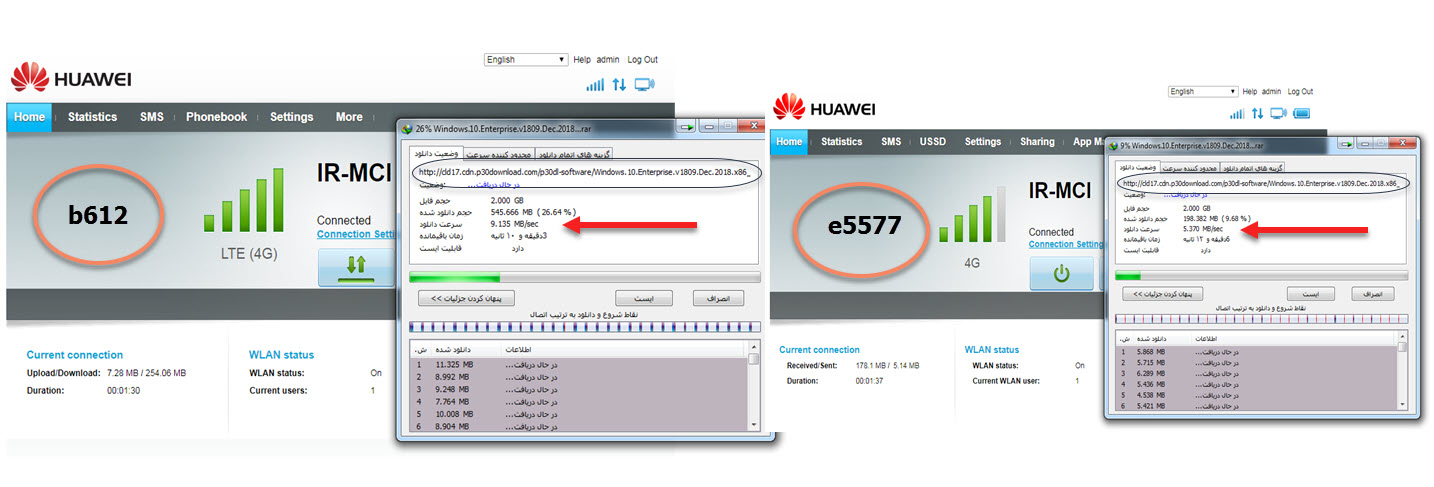Open the language dropdown on the b612 page
The height and width of the screenshot is (487, 1434).
525,60
